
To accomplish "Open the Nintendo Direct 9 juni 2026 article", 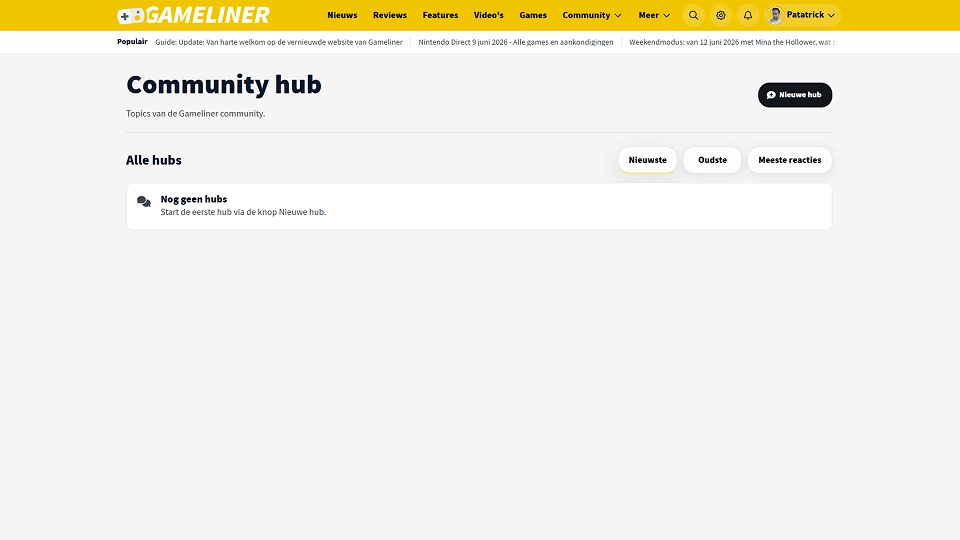I will [516, 42].
